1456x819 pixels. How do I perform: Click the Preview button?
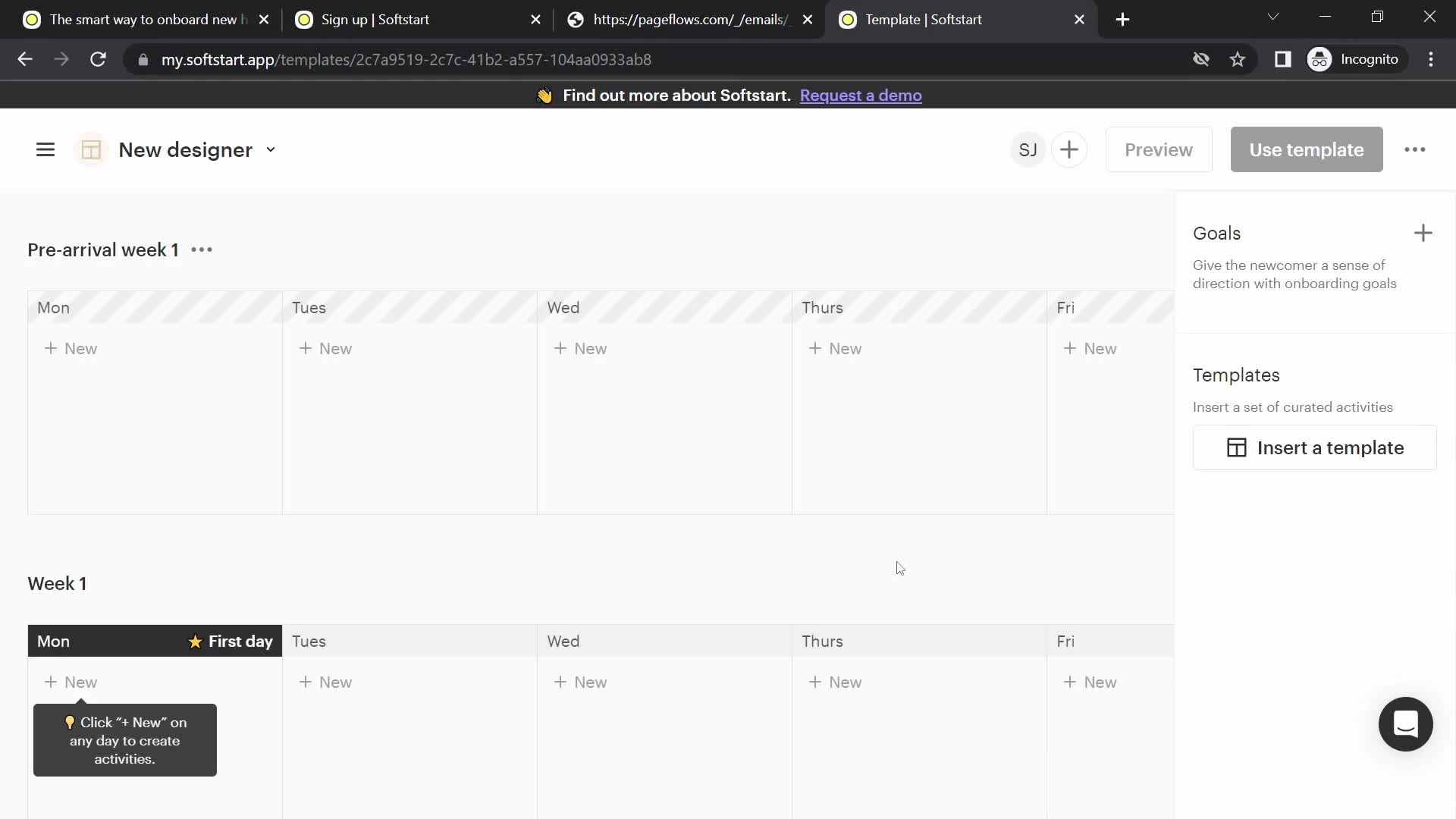click(x=1158, y=149)
